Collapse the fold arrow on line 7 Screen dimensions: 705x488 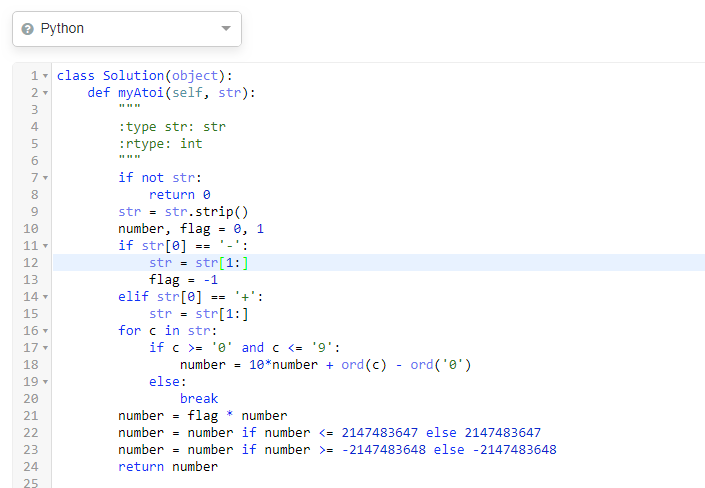45,178
